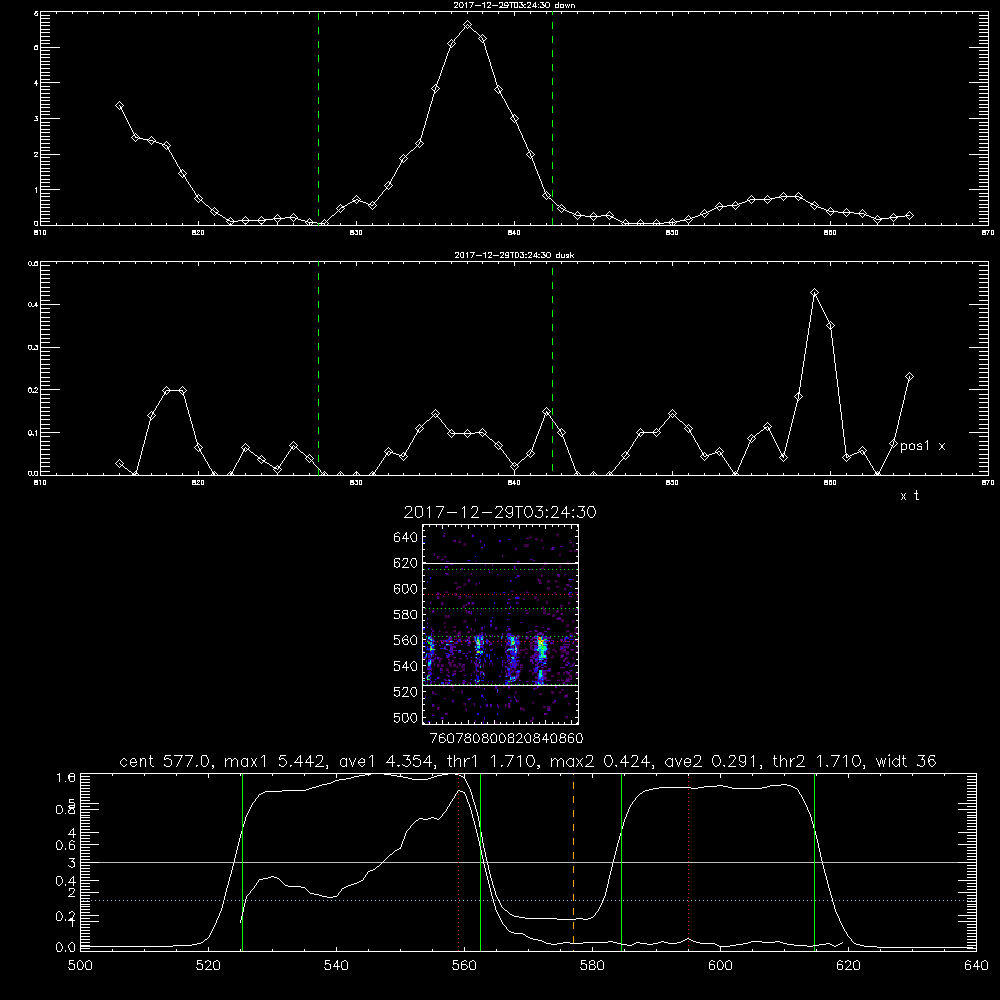Click the '2017-12-29T03:24:30 dusk' plot title
The image size is (1000, 1000).
pos(514,254)
